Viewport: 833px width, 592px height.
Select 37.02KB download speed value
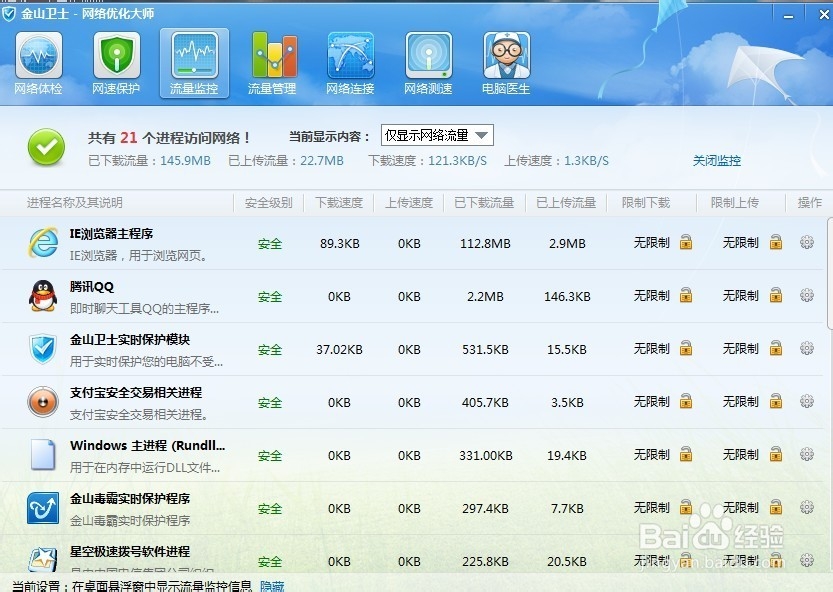click(339, 350)
